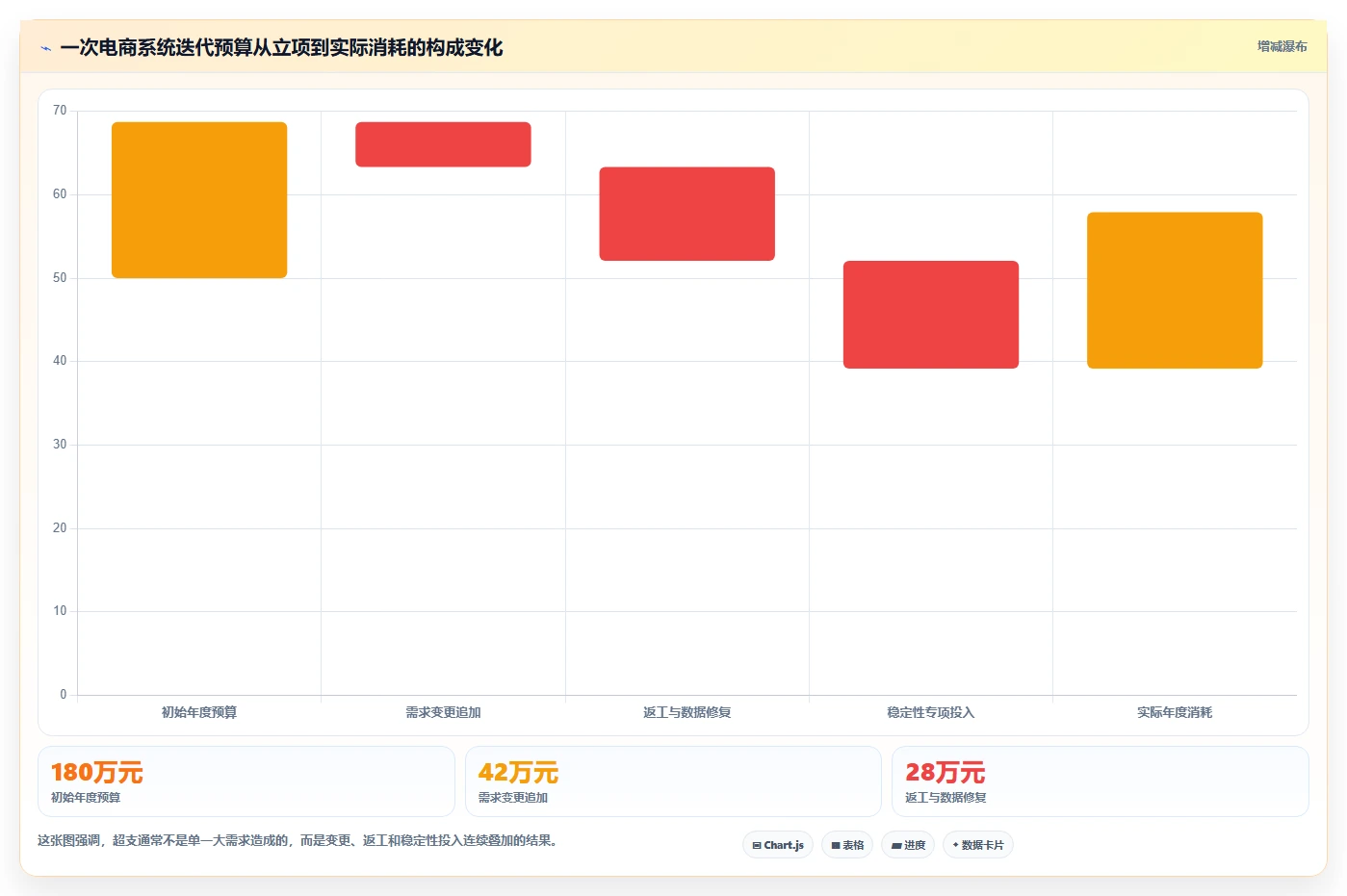The image size is (1347, 896).
Task: Click the y-axis value 70
Action: coord(60,111)
